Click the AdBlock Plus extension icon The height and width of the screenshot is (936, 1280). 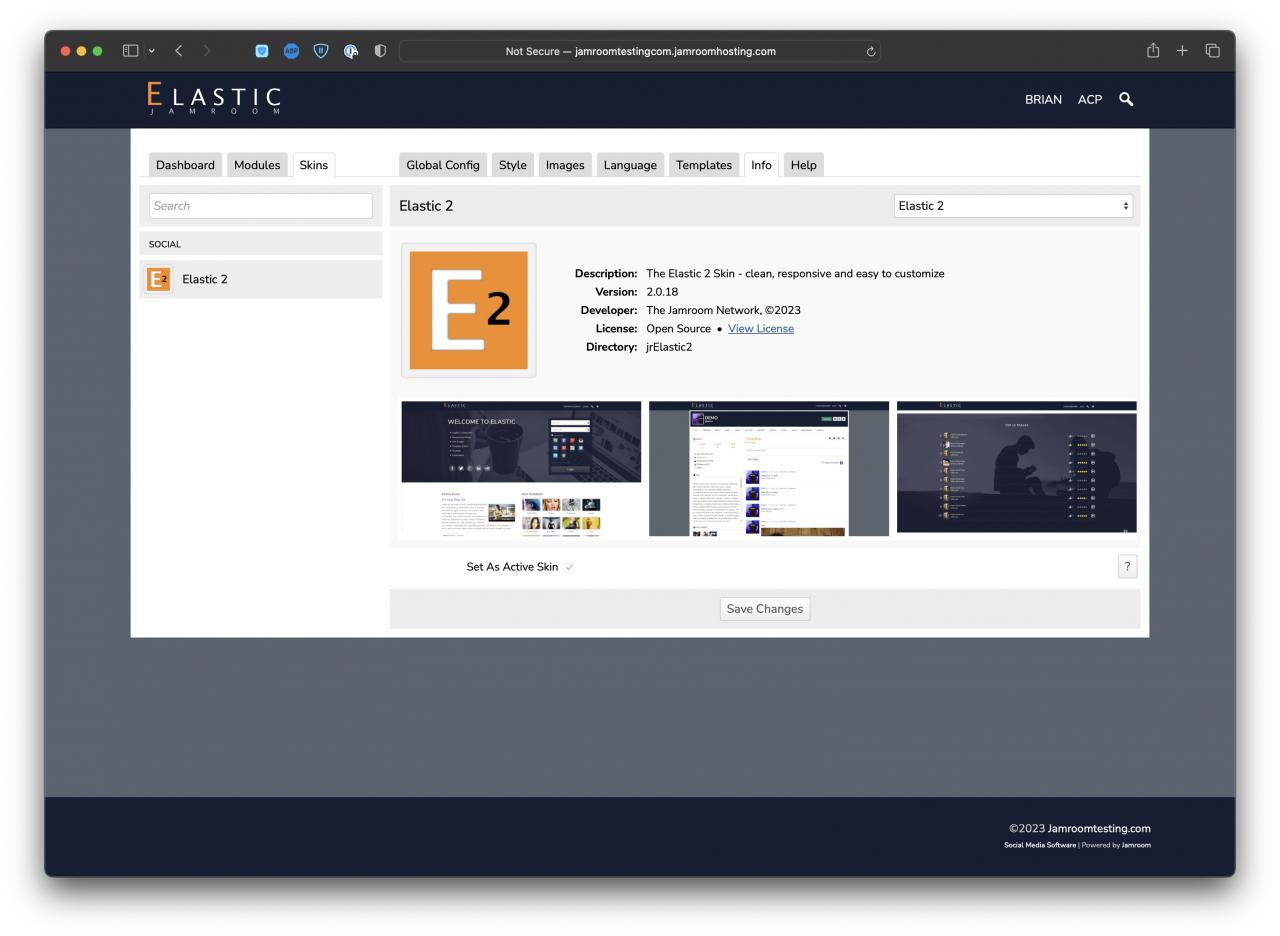coord(291,51)
